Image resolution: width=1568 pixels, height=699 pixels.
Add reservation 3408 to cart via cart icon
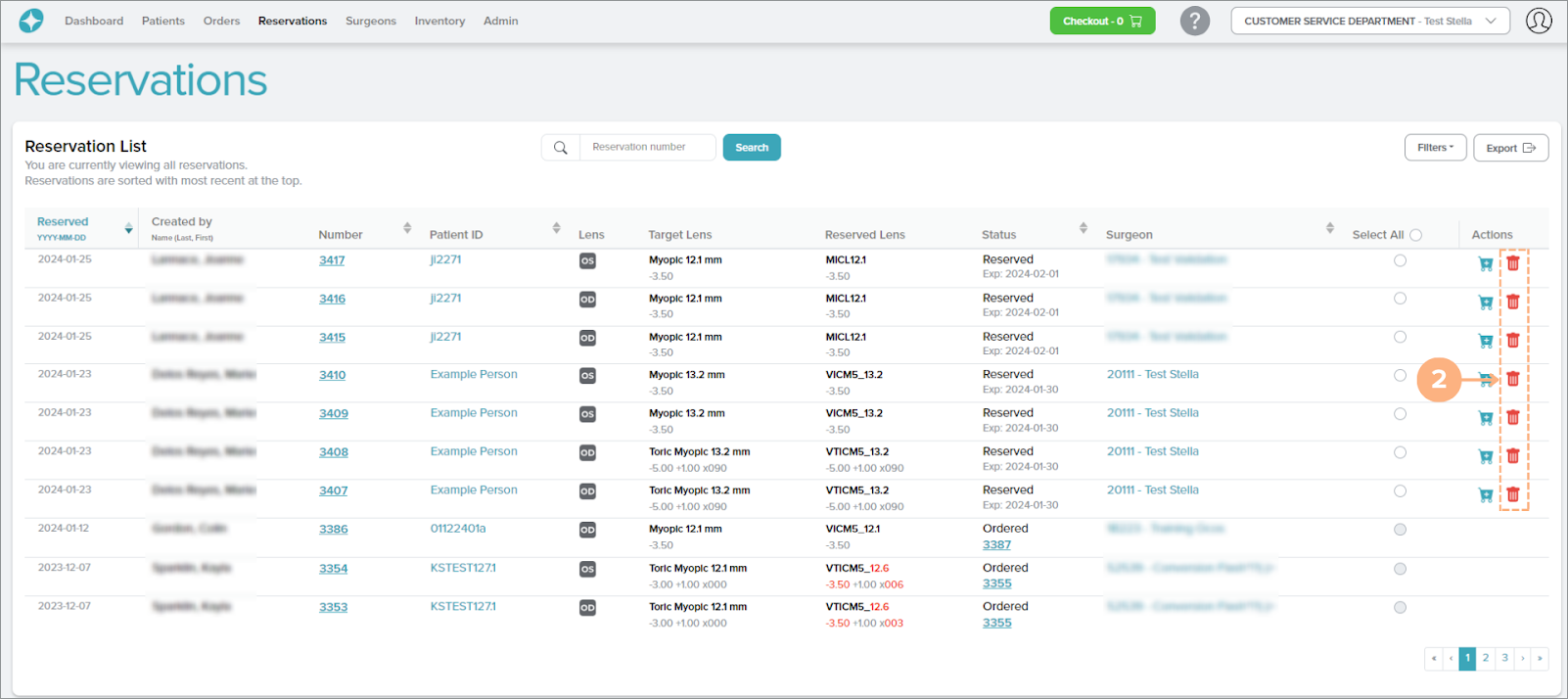pos(1486,456)
